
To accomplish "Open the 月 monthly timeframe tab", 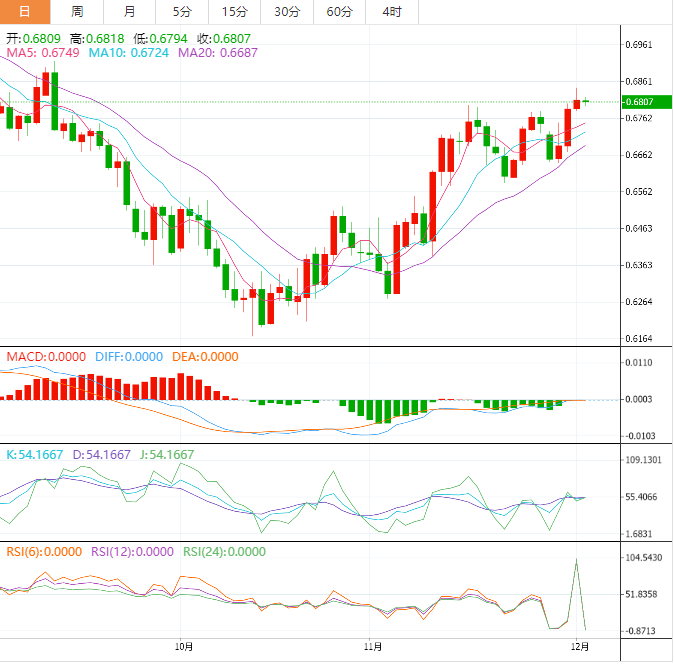I will [130, 12].
